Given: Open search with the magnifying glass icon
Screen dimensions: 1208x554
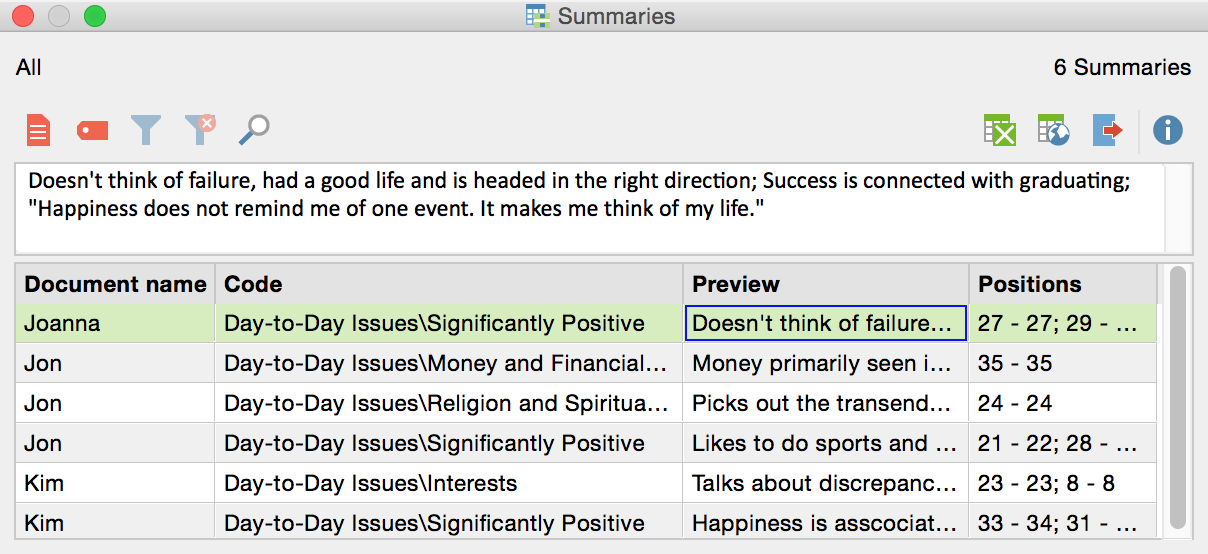Looking at the screenshot, I should [254, 130].
